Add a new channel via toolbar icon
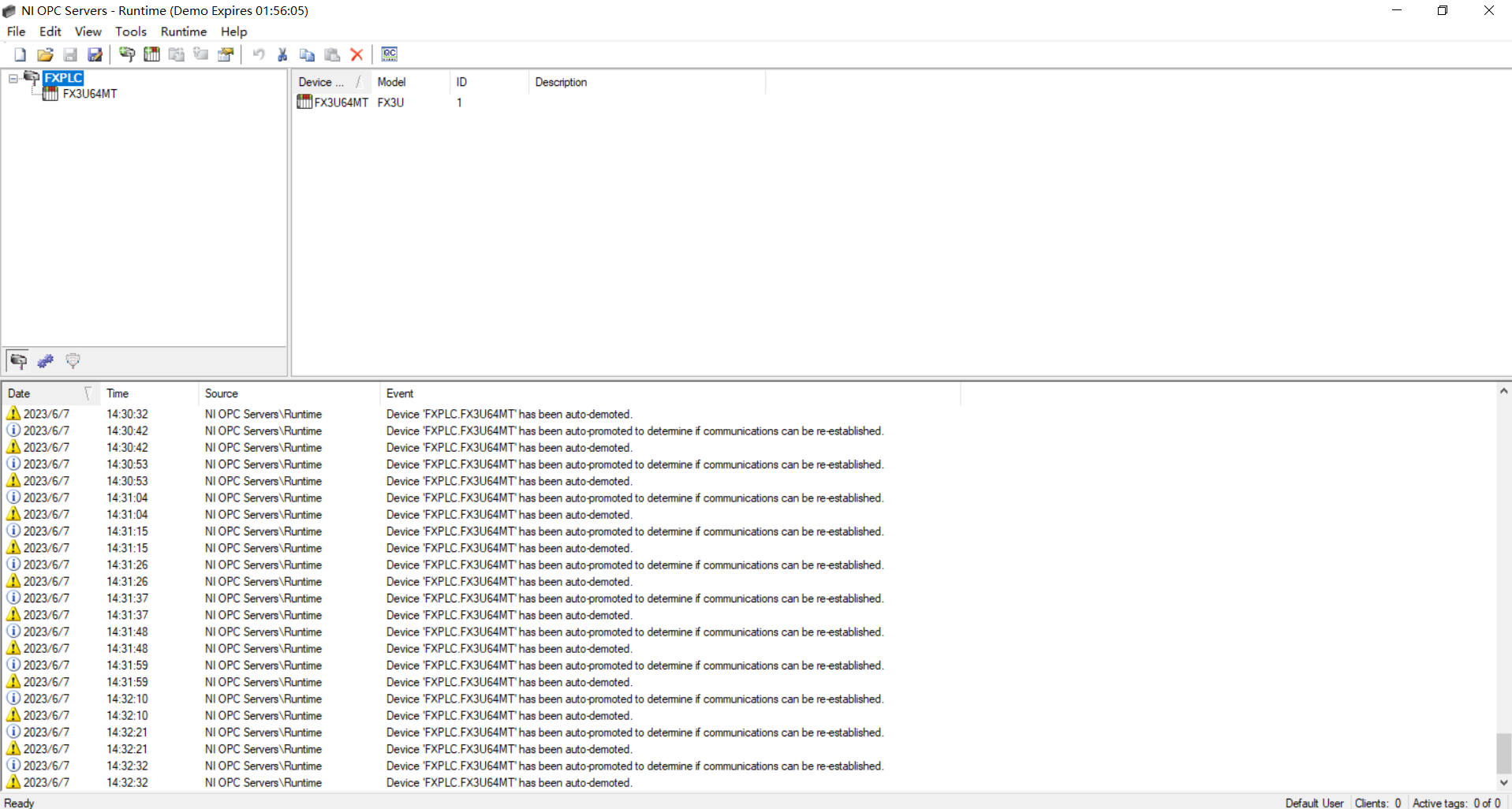The height and width of the screenshot is (809, 1512). click(127, 54)
